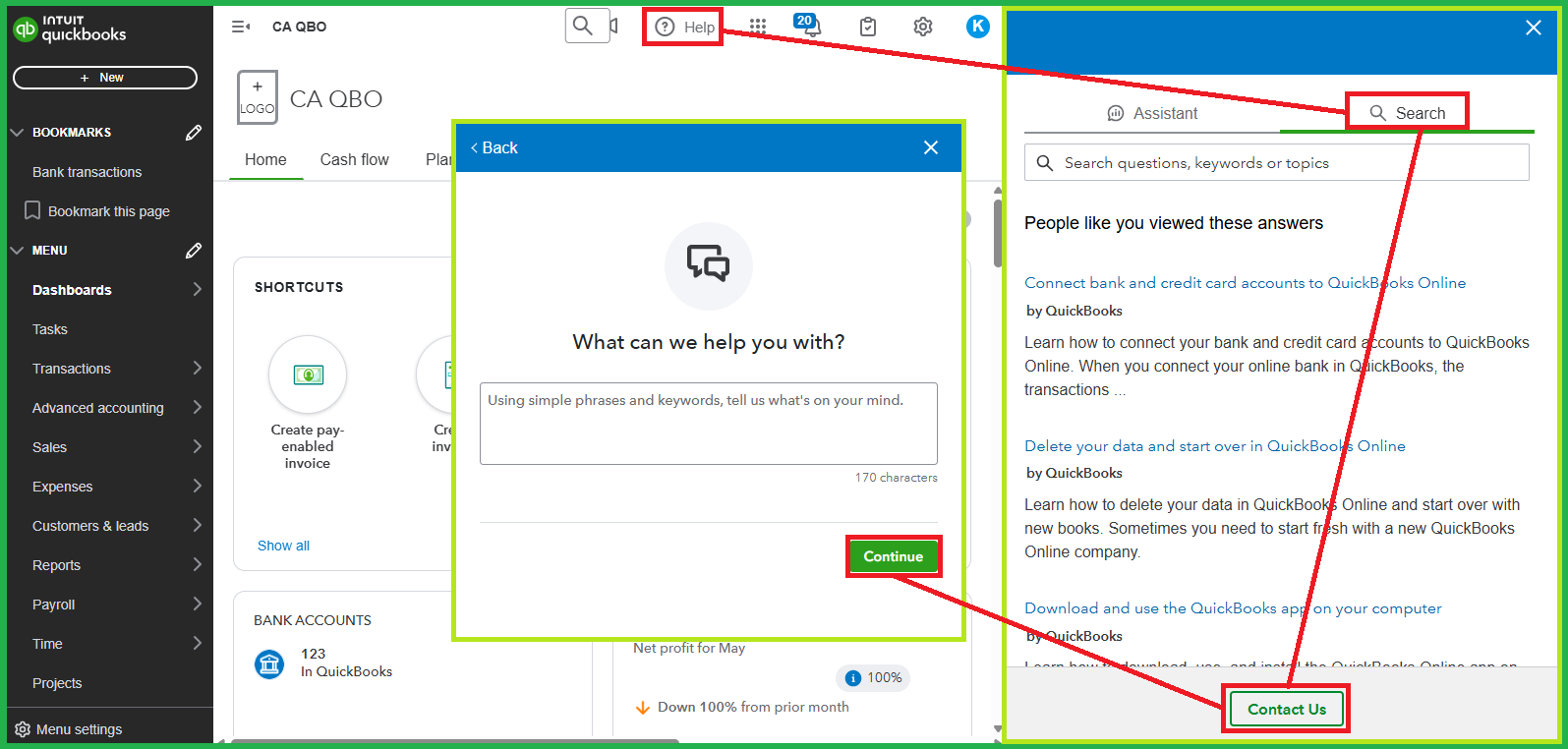Click the search icon in help search field

click(1045, 163)
